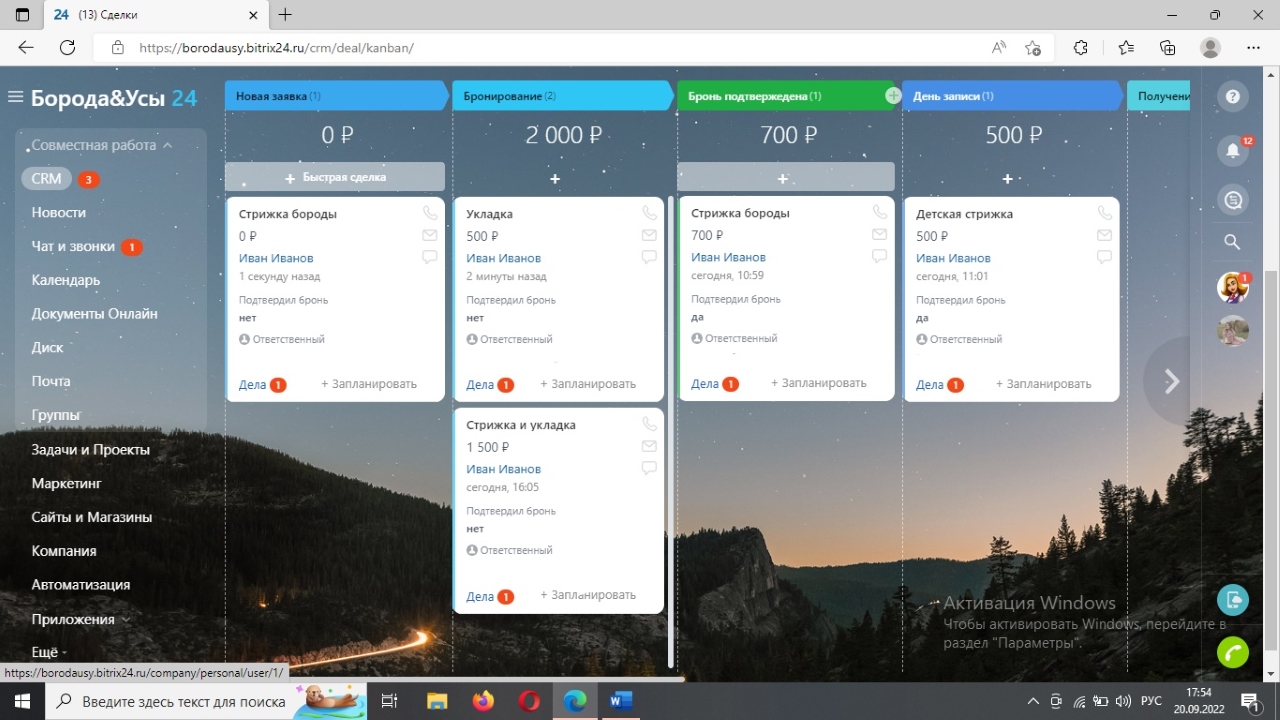Open Иван Иванов on Стрижка и укладка card
The width and height of the screenshot is (1280, 720).
(504, 469)
